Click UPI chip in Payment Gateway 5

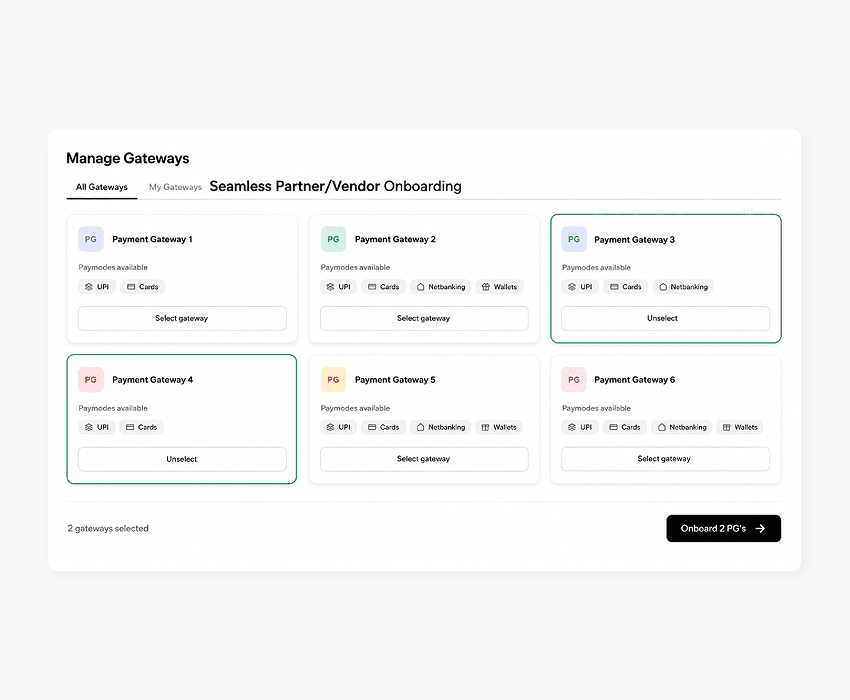point(338,427)
